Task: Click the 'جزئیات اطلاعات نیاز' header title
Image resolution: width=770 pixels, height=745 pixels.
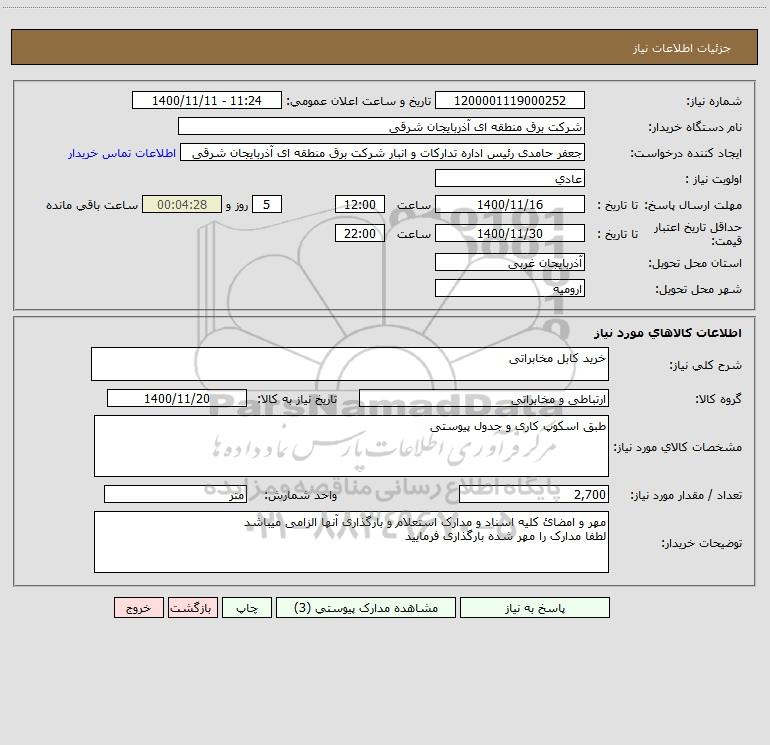Action: coord(682,48)
